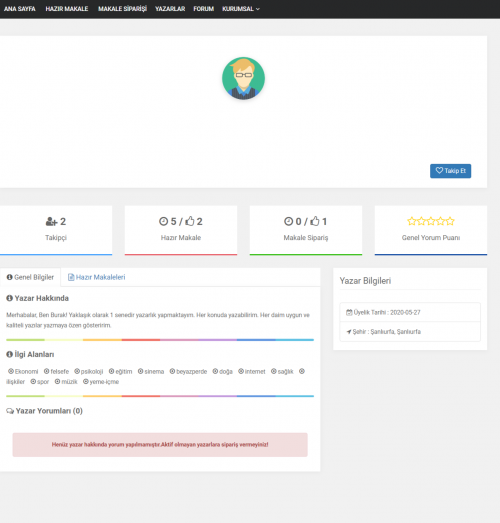Click the clock icon in Makale Sipariş card
This screenshot has width=500, height=523.
click(289, 221)
